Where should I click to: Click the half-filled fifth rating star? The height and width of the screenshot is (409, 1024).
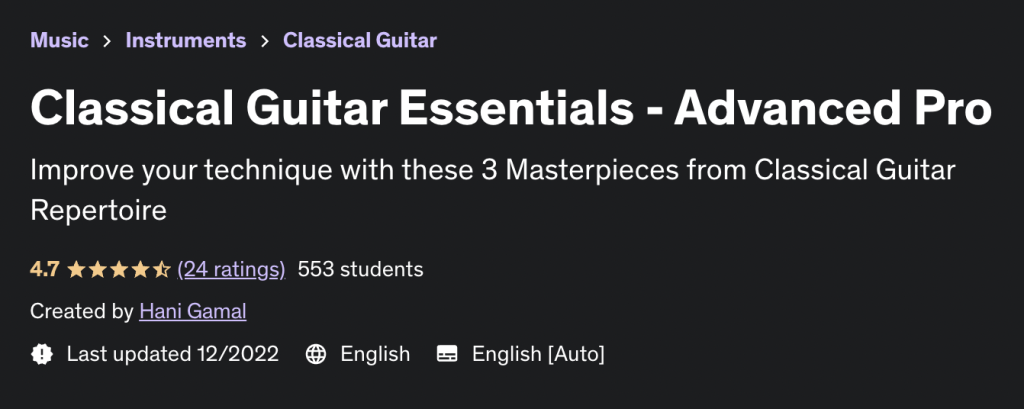coord(162,269)
